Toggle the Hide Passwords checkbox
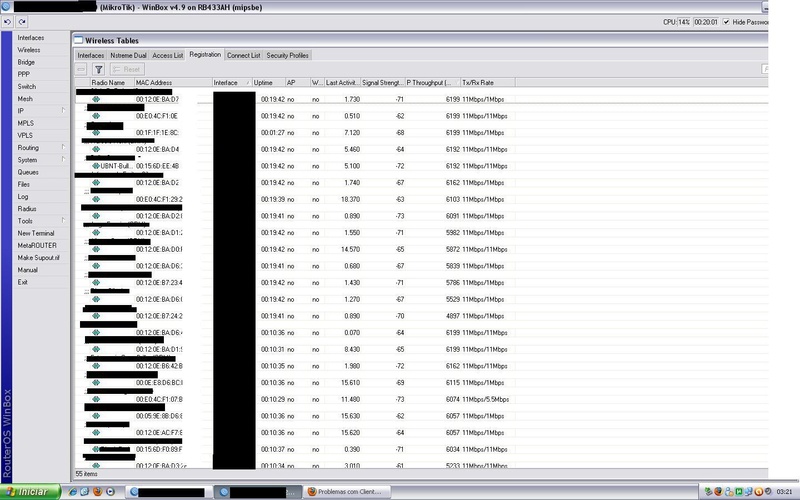 [726, 22]
